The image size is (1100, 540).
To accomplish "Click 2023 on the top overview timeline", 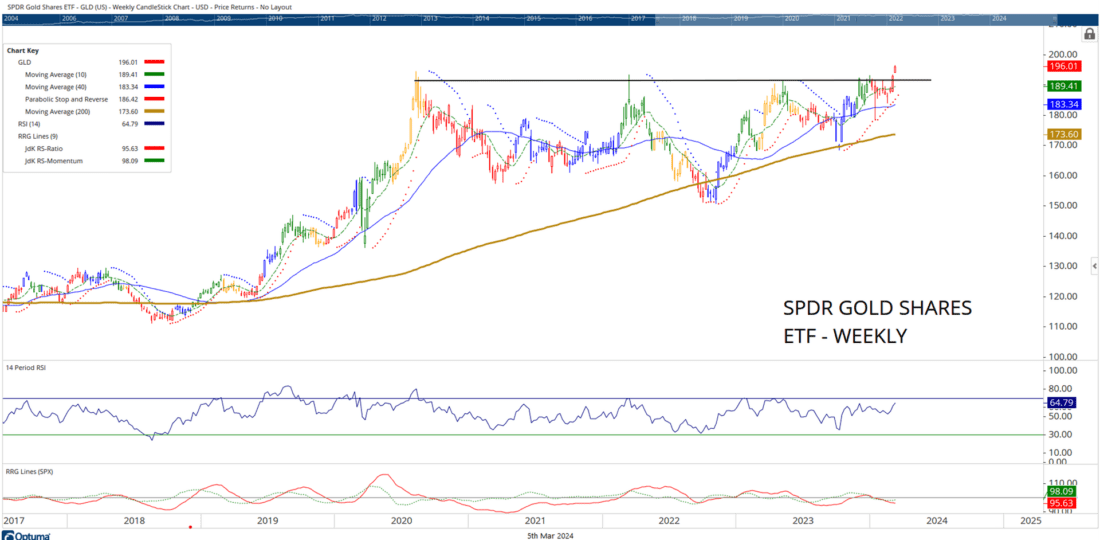I will (947, 19).
